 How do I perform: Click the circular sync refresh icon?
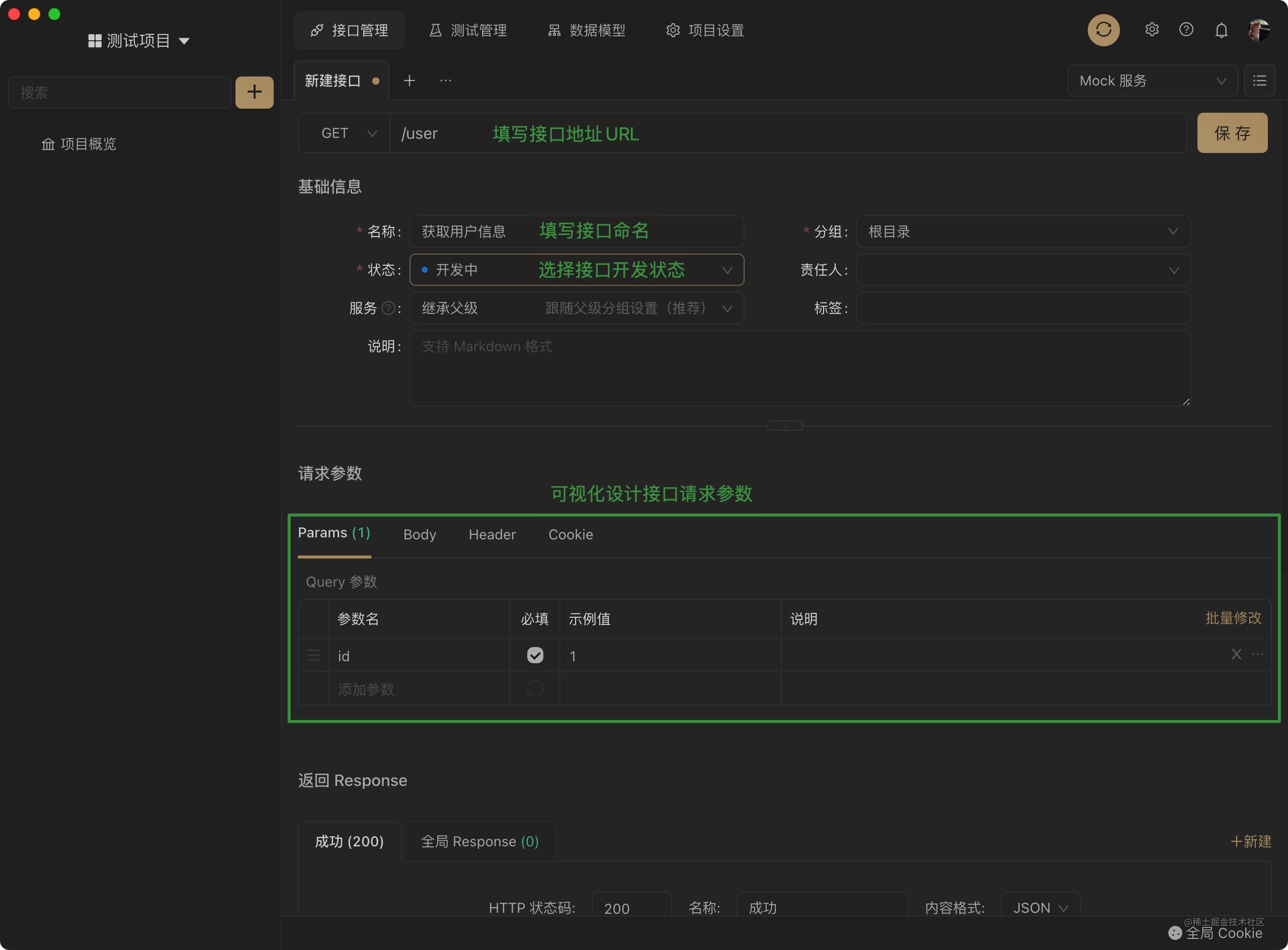pos(1103,30)
